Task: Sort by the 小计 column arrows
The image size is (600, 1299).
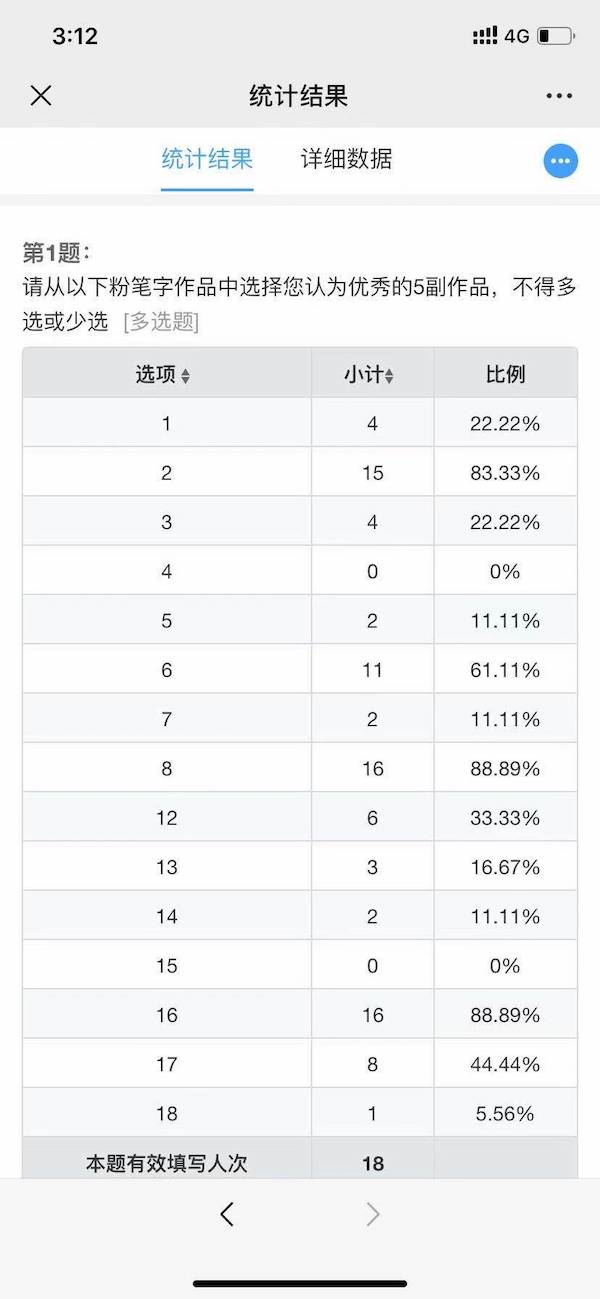Action: (389, 376)
